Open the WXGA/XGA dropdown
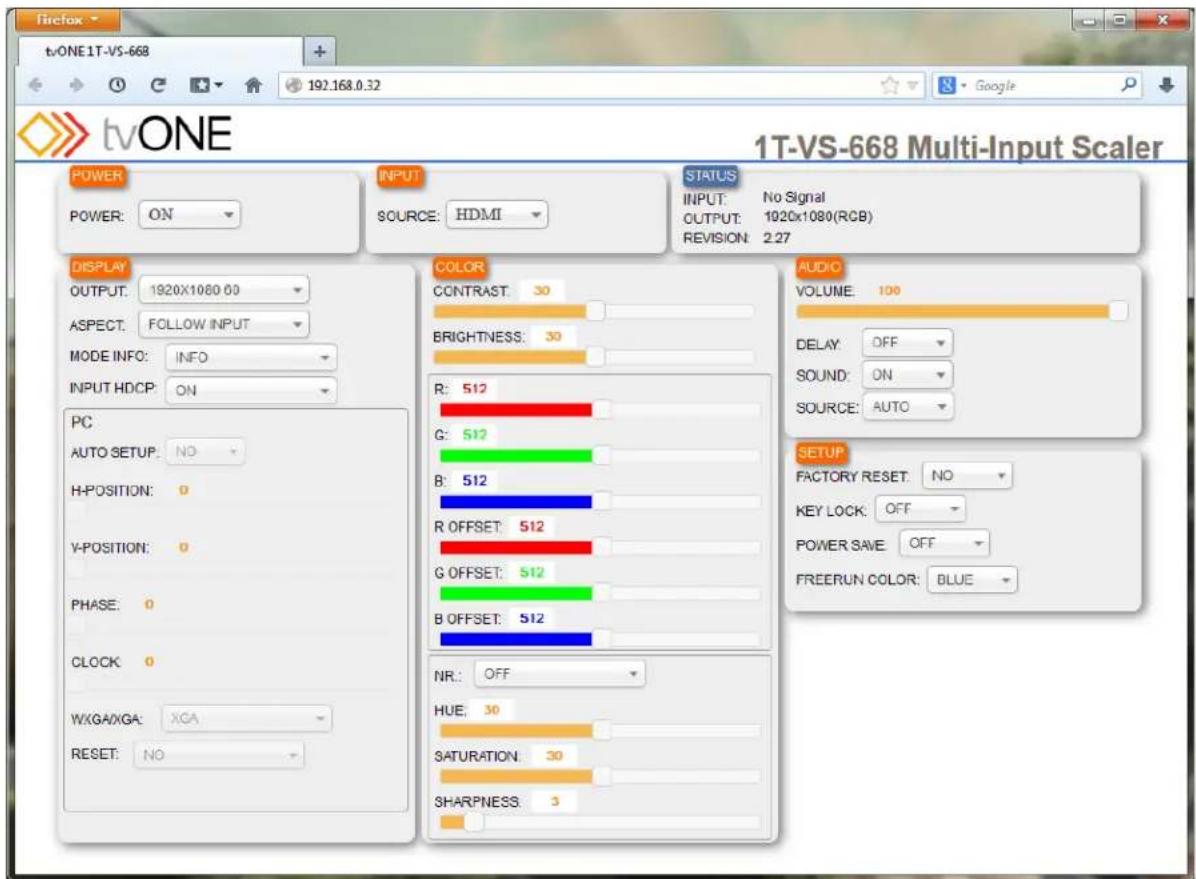 point(246,719)
